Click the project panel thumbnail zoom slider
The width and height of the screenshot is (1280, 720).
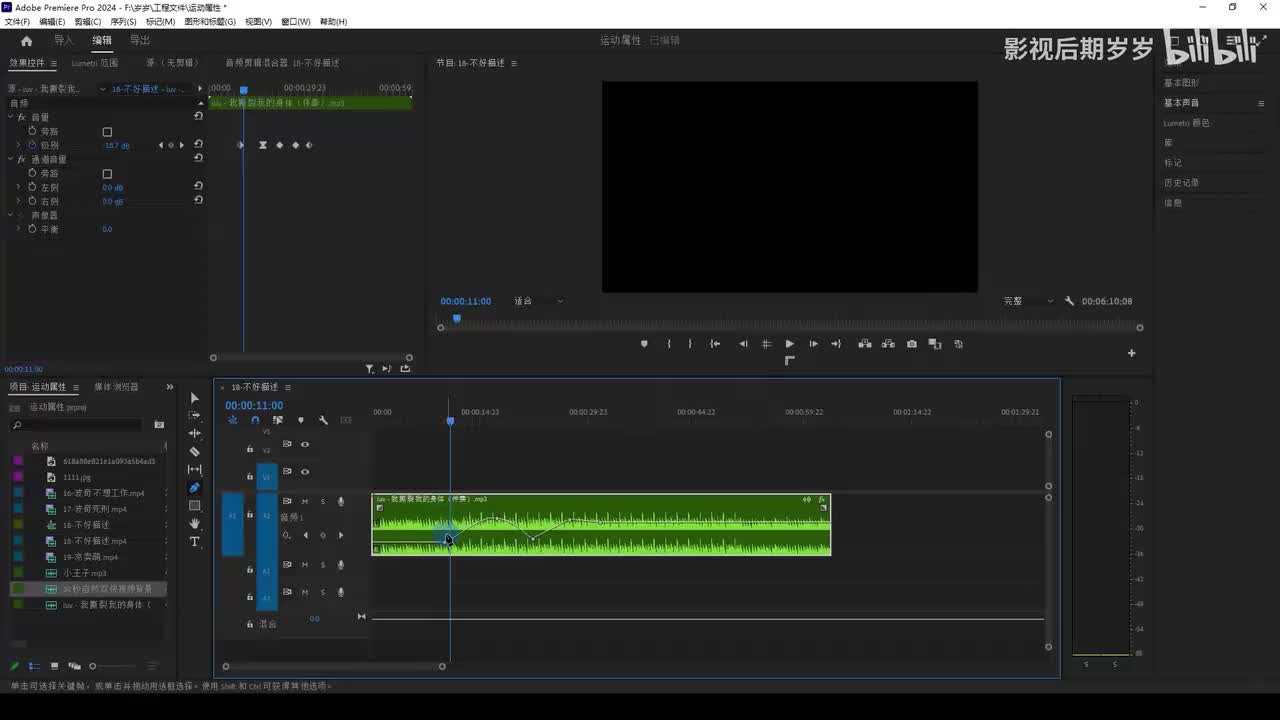pyautogui.click(x=93, y=666)
